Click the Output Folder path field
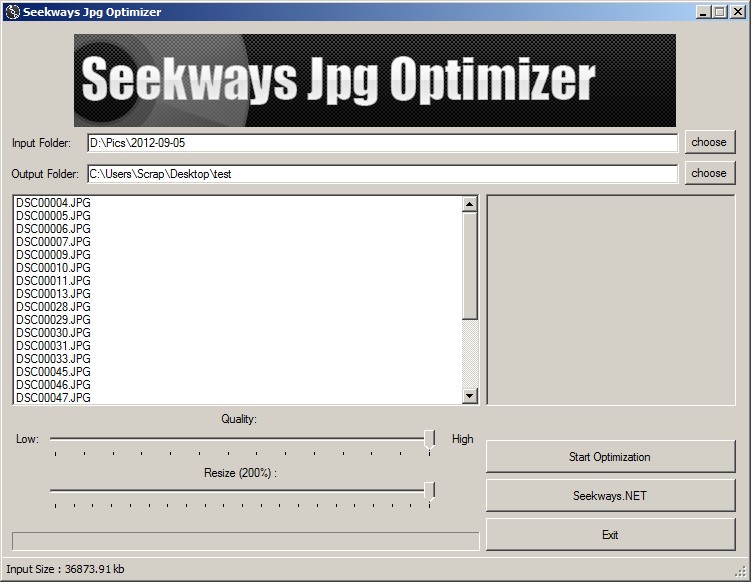Screen dimensions: 751x582 [x=383, y=174]
